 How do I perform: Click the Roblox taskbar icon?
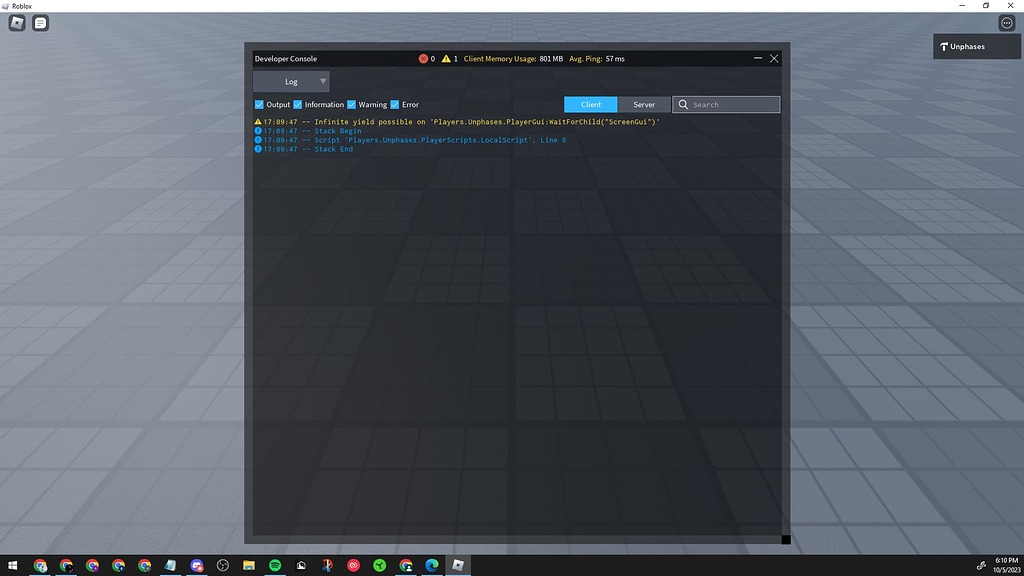point(458,566)
